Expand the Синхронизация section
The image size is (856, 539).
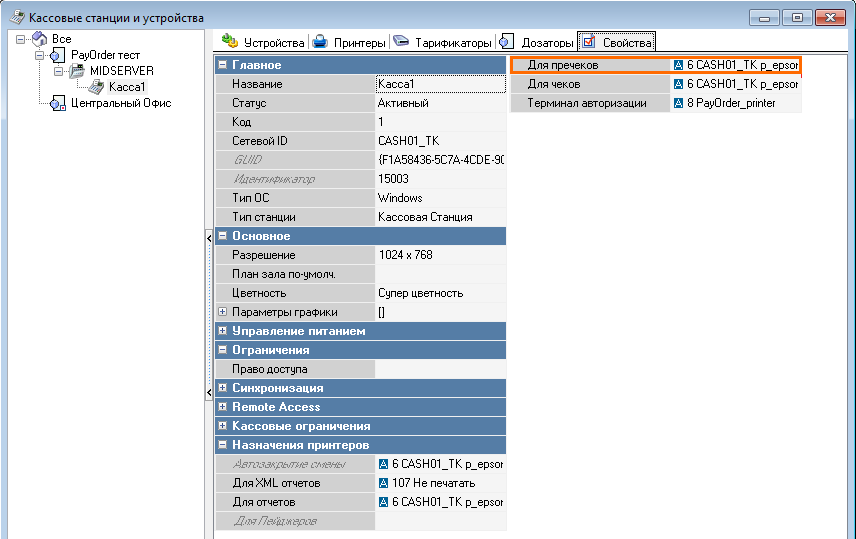[222, 388]
